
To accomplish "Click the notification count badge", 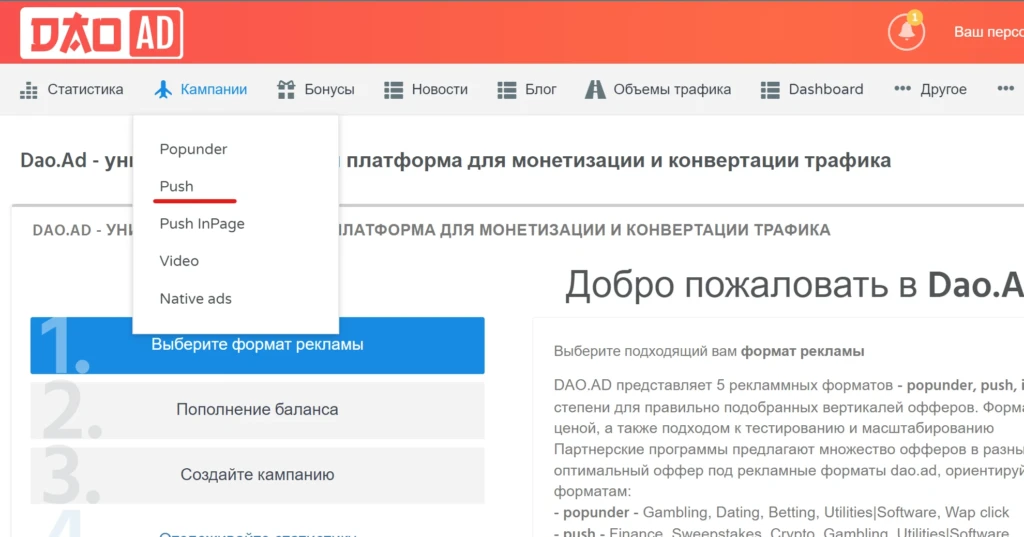I will tap(915, 17).
